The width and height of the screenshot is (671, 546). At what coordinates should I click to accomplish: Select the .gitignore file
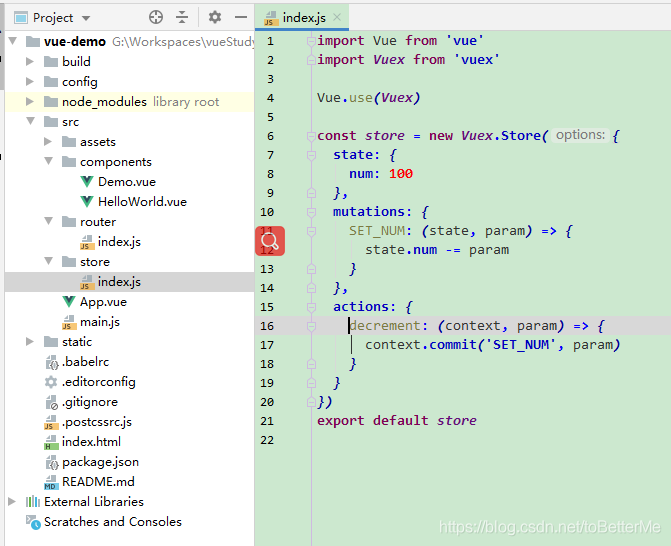coord(90,402)
